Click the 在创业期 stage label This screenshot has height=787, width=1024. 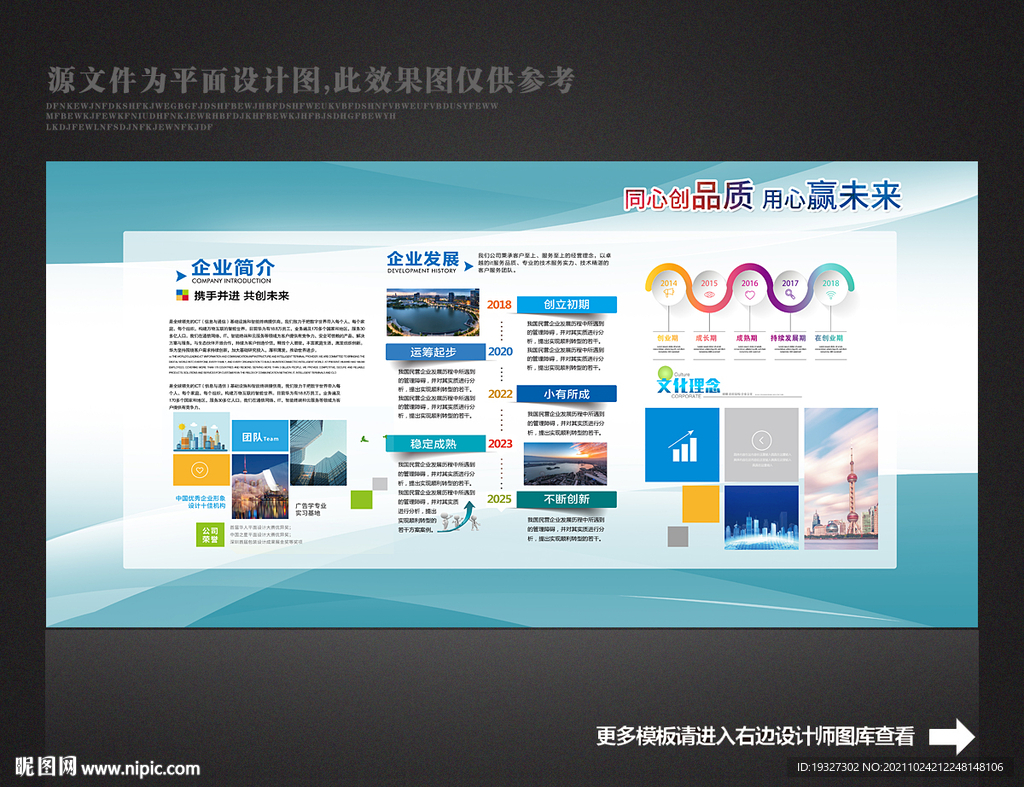[829, 338]
